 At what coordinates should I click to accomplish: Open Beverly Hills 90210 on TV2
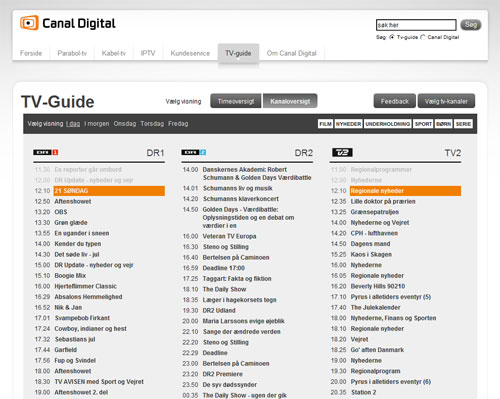[378, 286]
